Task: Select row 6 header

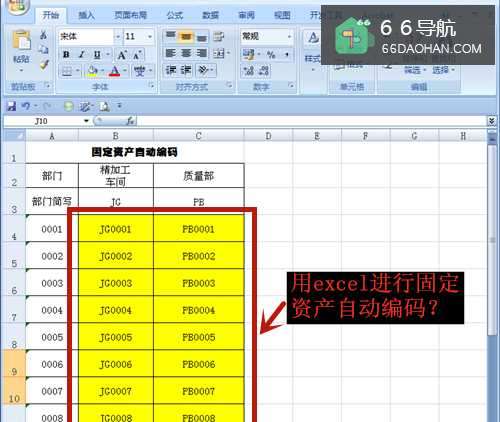Action: 14,283
